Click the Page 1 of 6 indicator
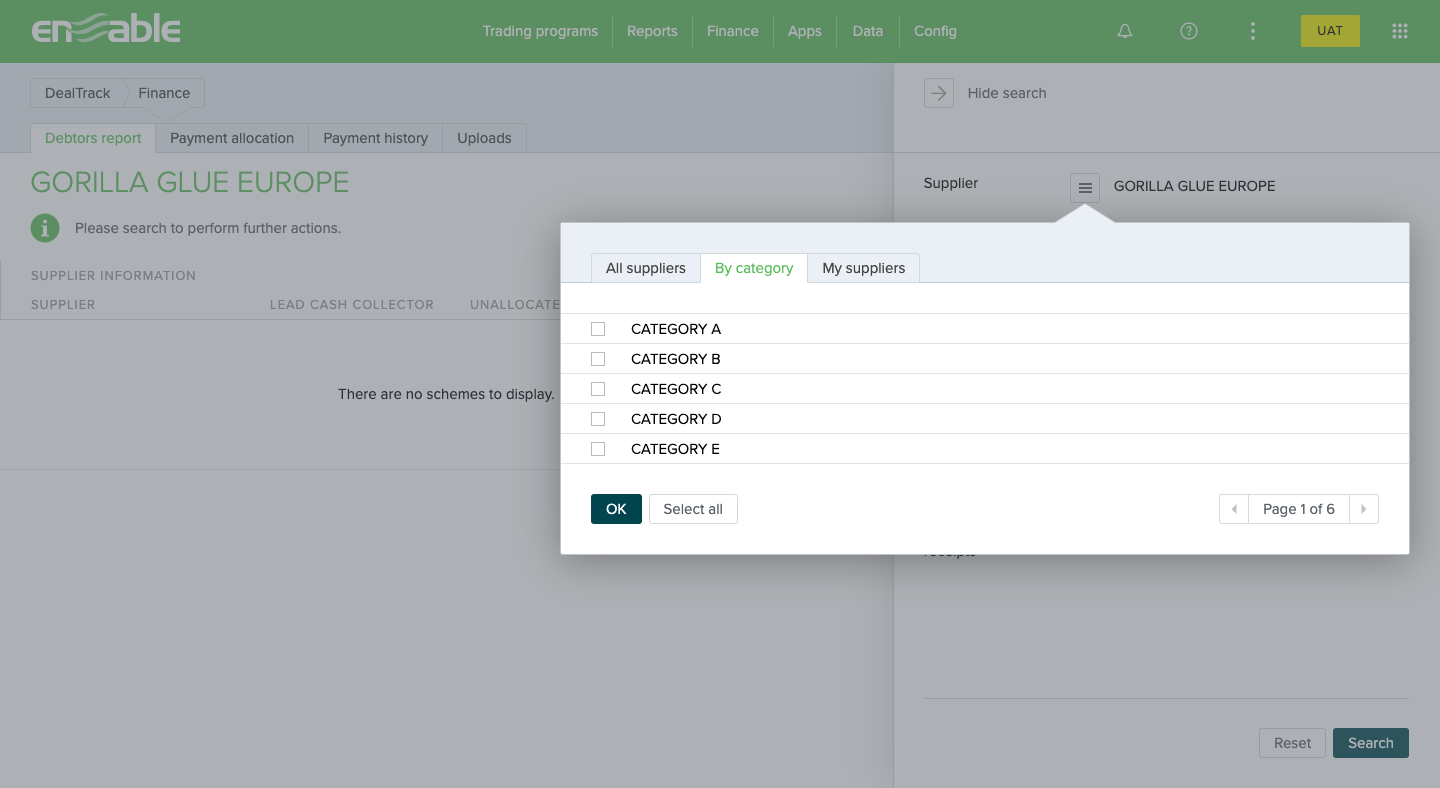 1299,509
